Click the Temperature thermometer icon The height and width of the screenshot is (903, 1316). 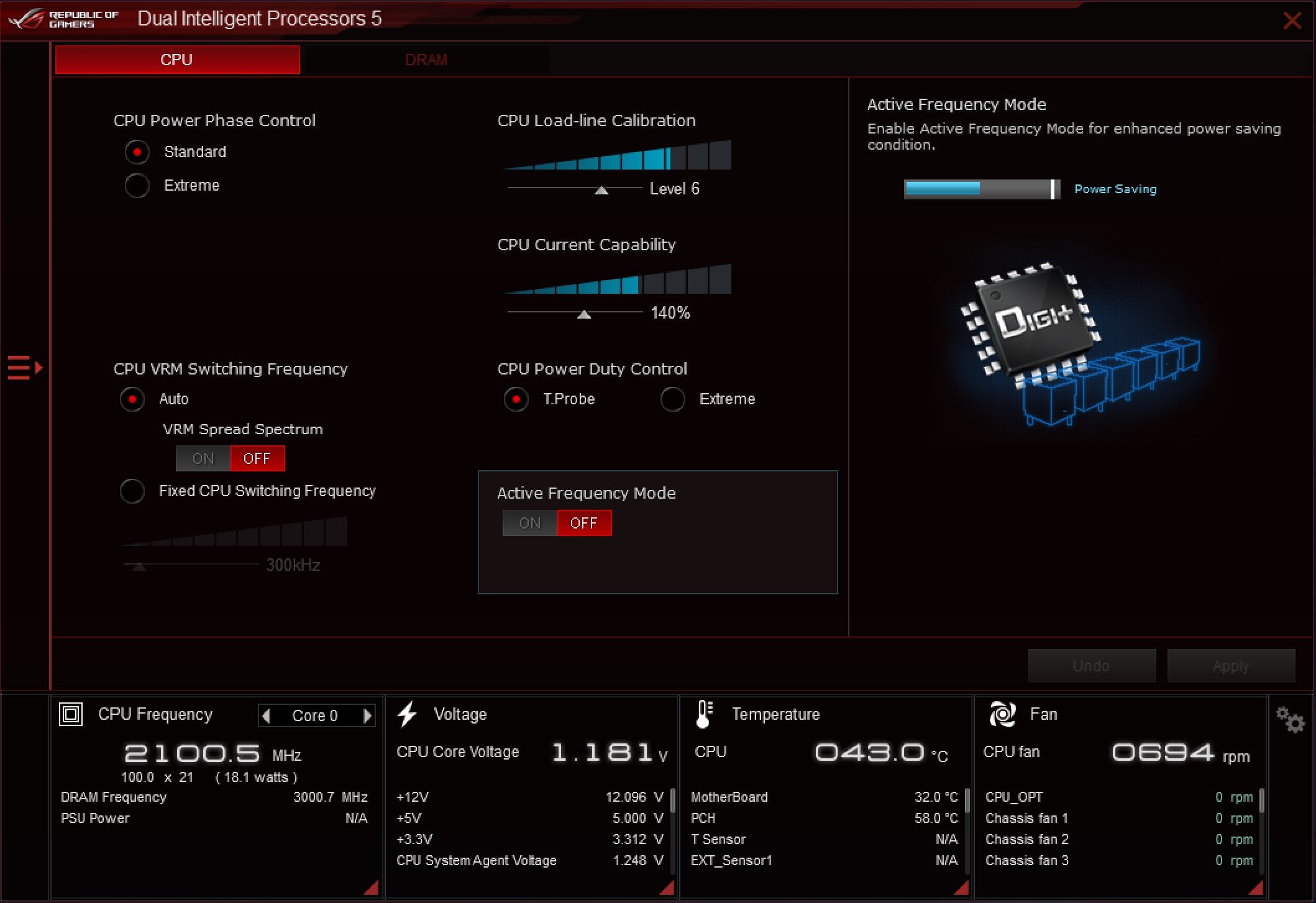[x=704, y=714]
